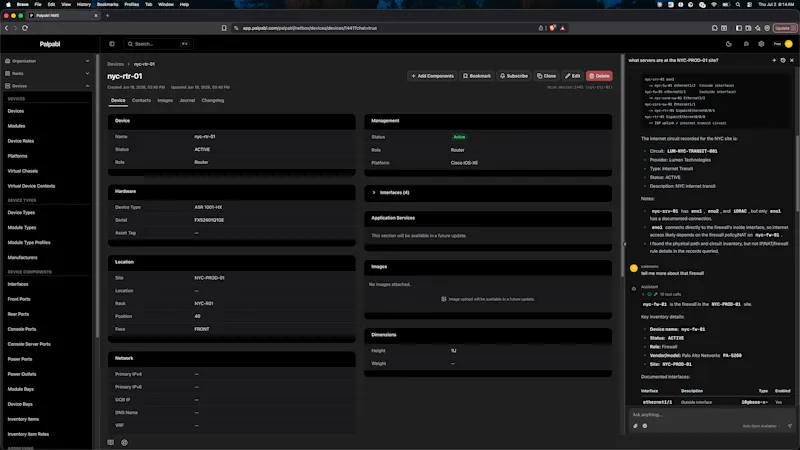The height and width of the screenshot is (450, 800).
Task: Click Devices breadcrumb link
Action: (x=115, y=64)
